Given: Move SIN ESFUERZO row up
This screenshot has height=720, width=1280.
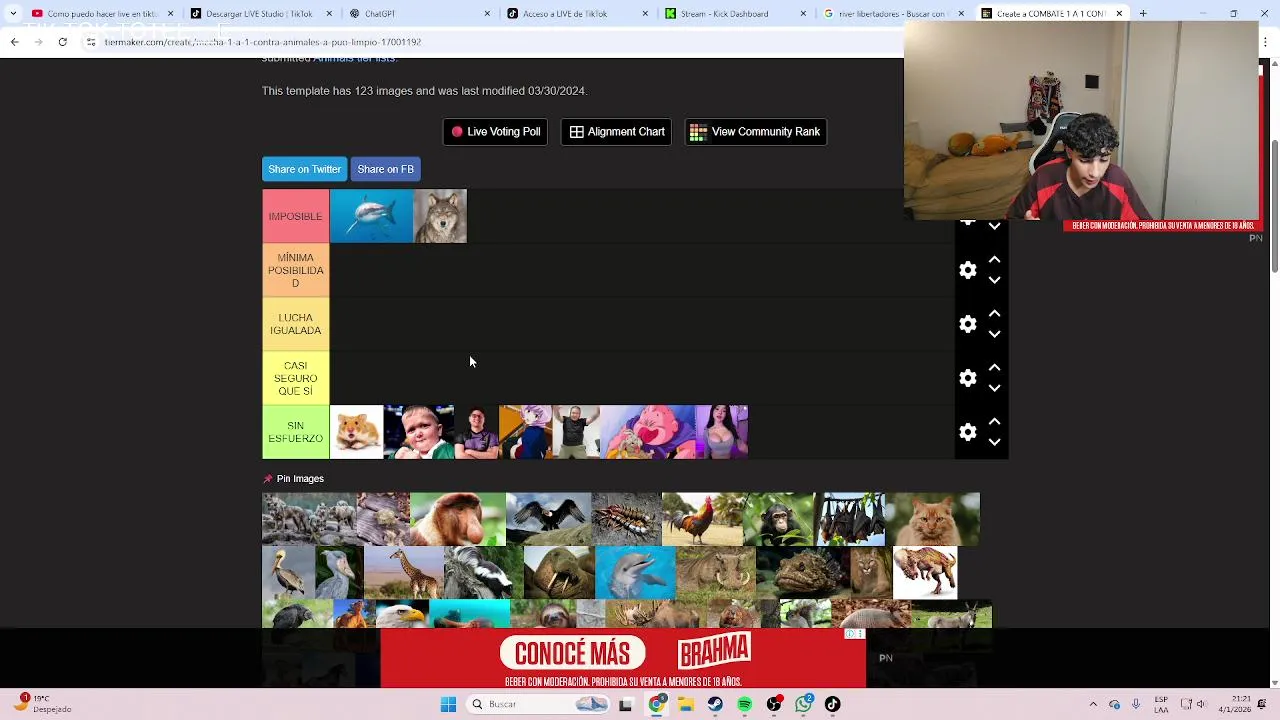Looking at the screenshot, I should [994, 421].
